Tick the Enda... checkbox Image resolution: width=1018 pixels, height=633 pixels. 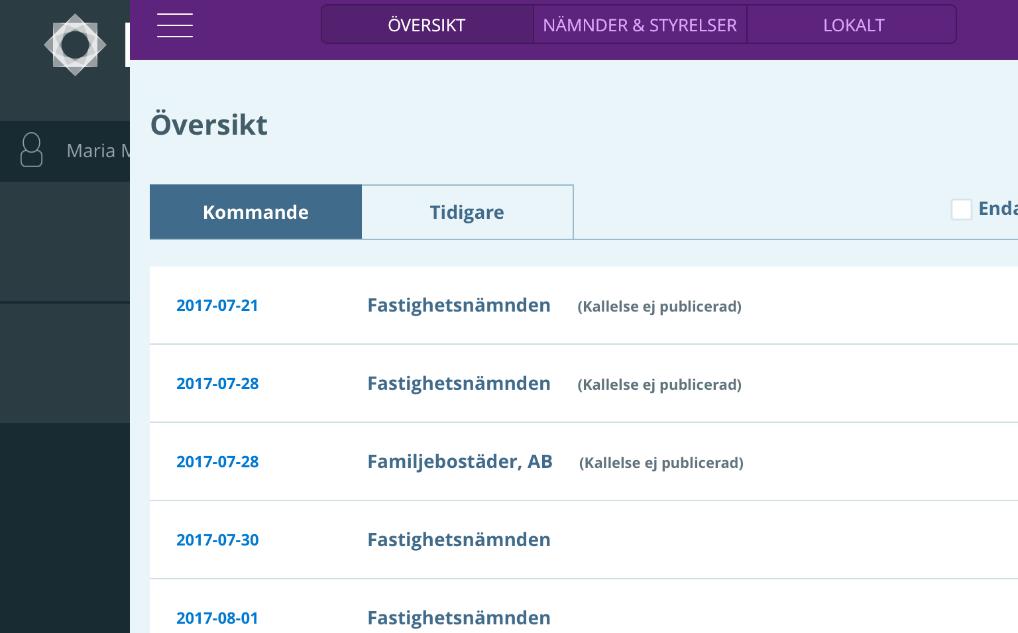pyautogui.click(x=961, y=209)
